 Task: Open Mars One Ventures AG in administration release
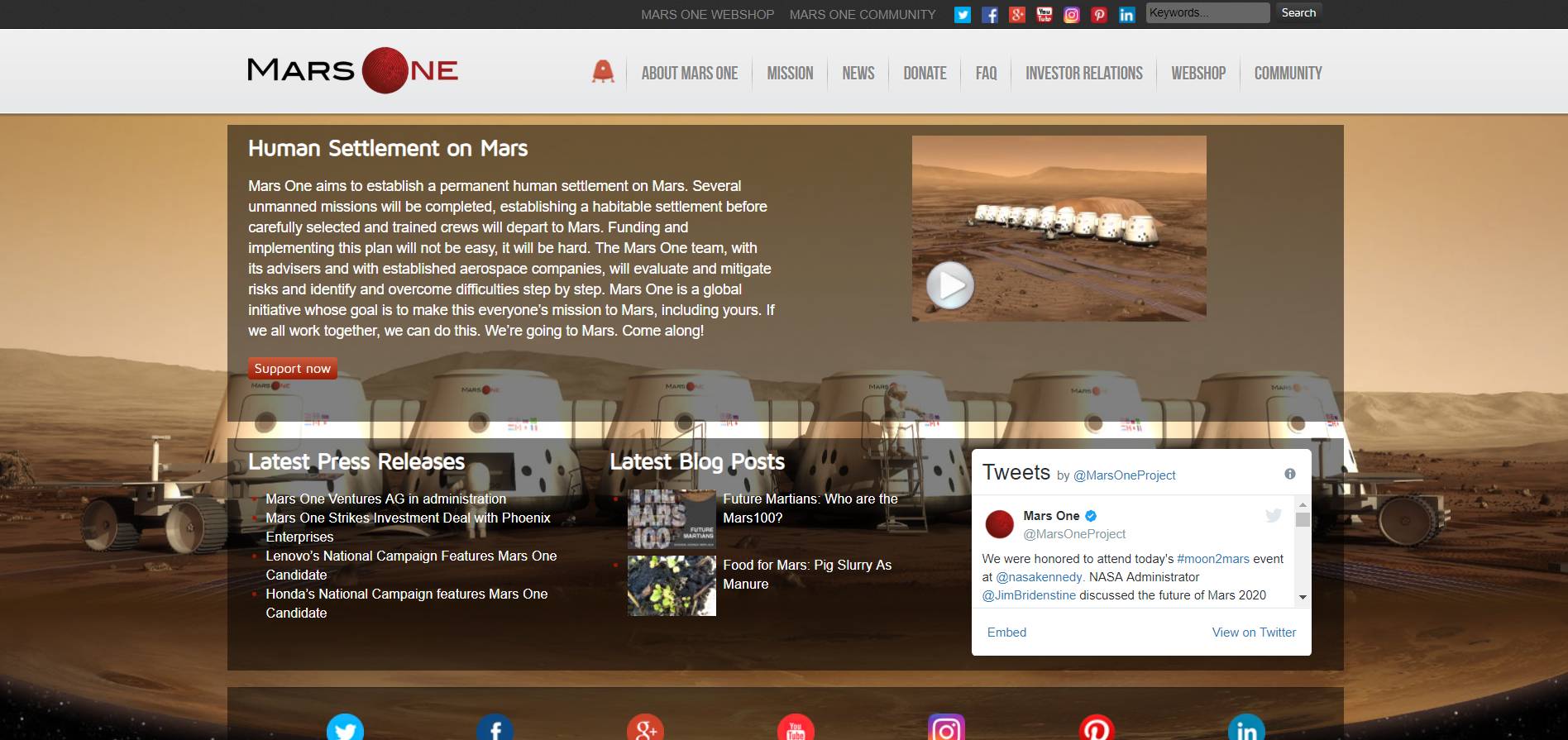[385, 499]
